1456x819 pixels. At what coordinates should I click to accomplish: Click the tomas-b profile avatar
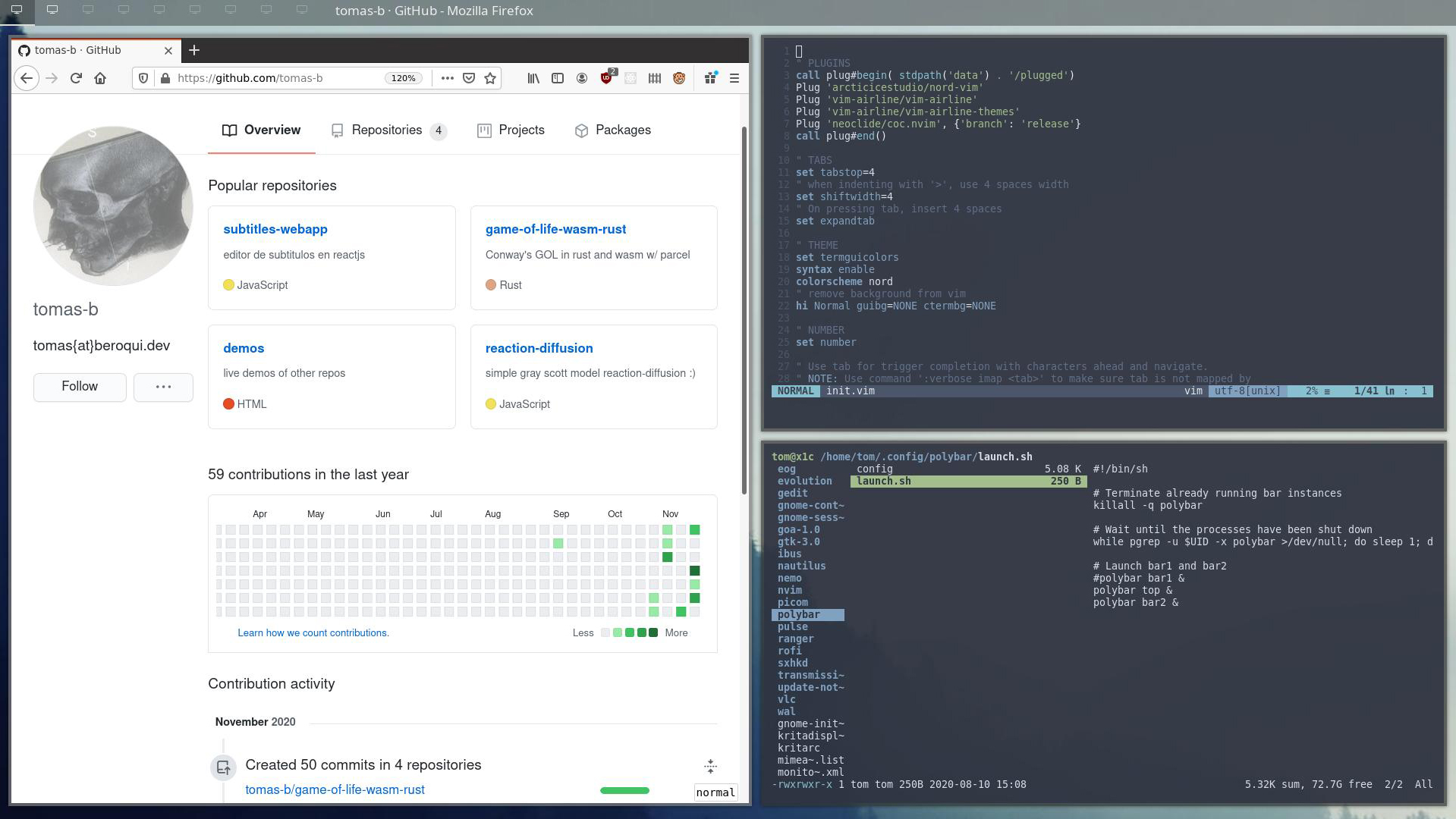[113, 206]
